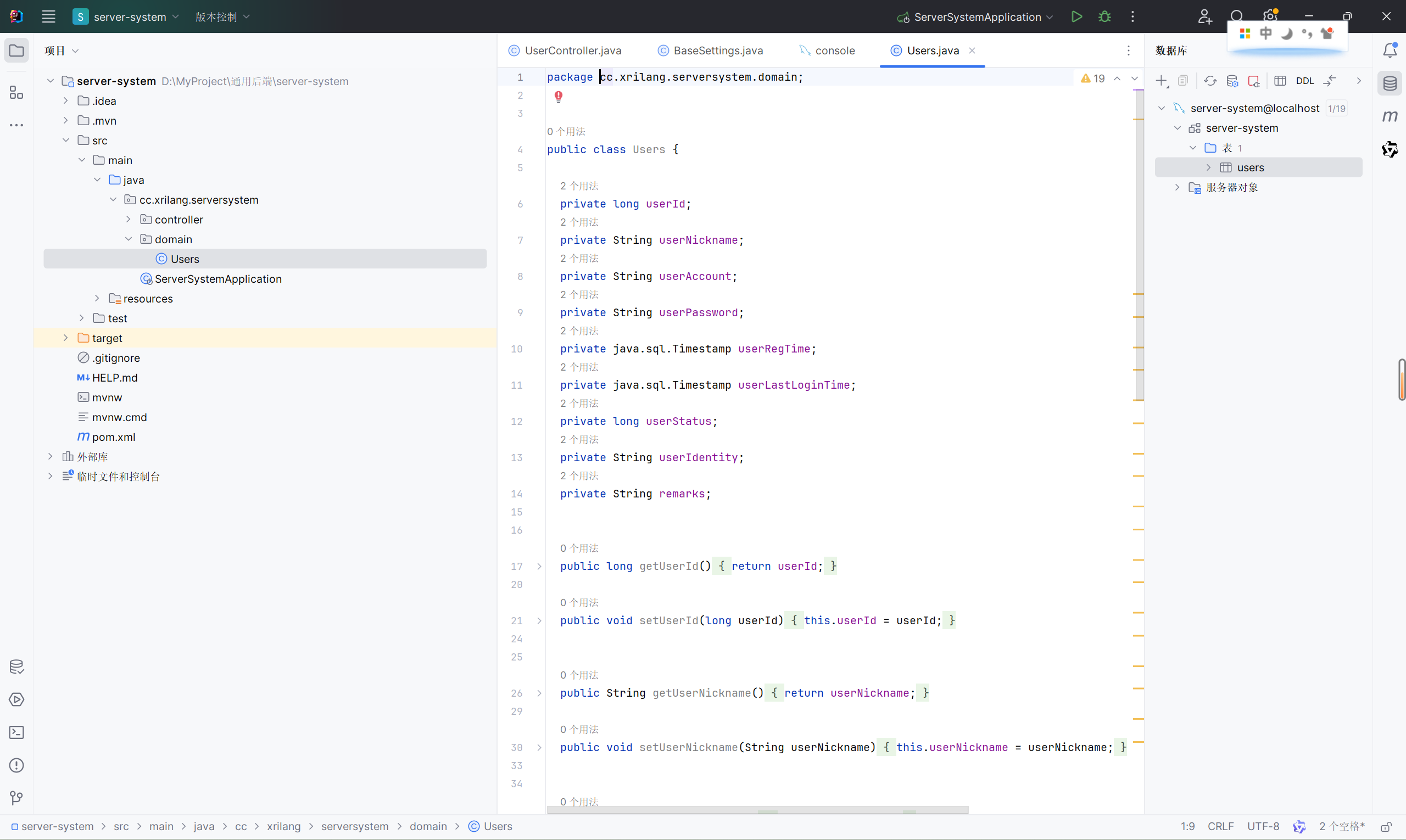Open the Problems tool window icon
Screen dimensions: 1406x840
16,765
